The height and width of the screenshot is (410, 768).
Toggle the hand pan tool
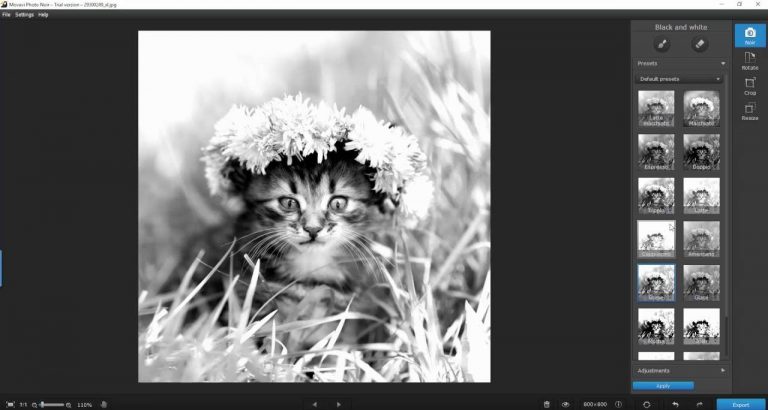pyautogui.click(x=104, y=405)
